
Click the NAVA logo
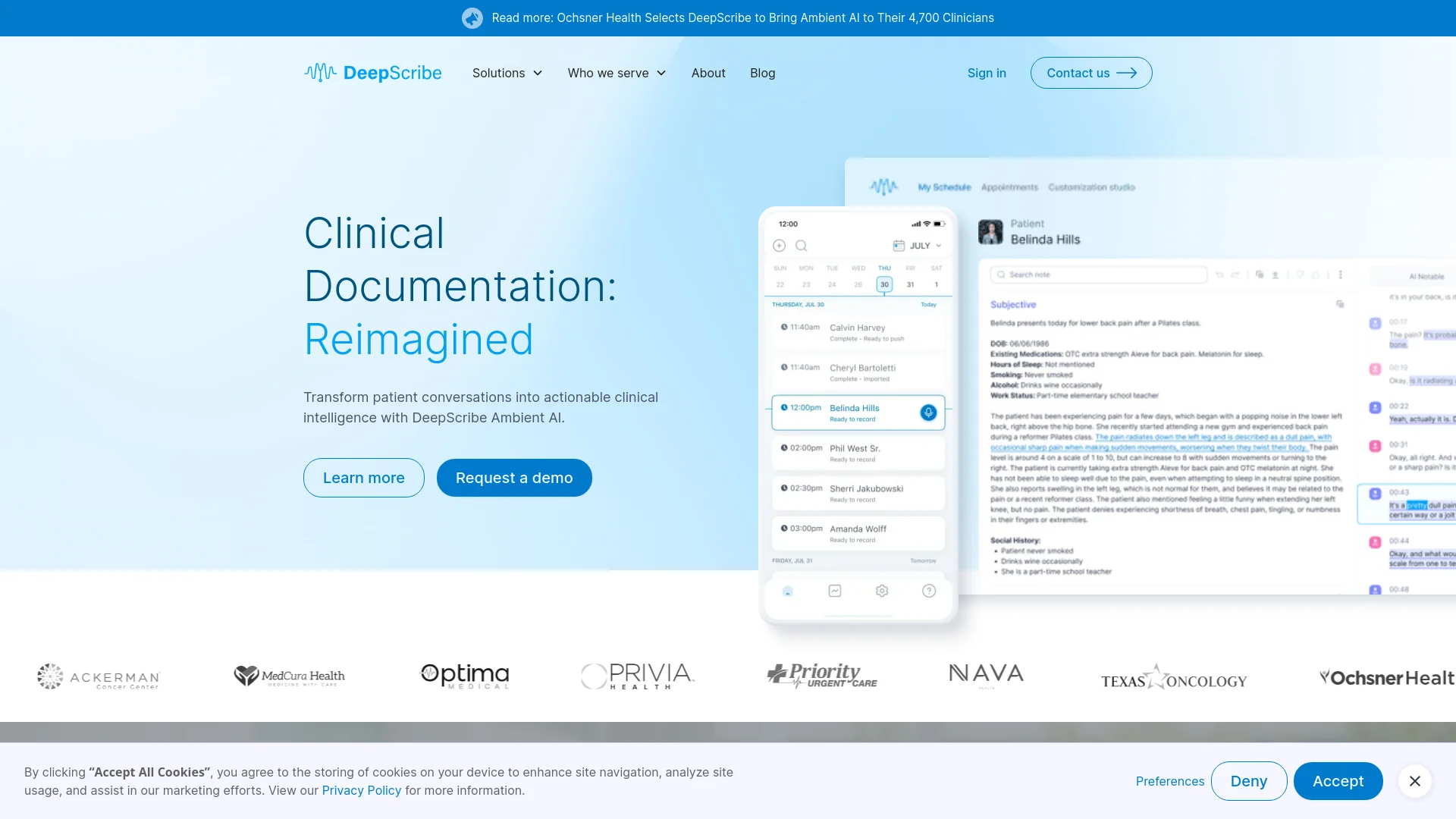(987, 674)
